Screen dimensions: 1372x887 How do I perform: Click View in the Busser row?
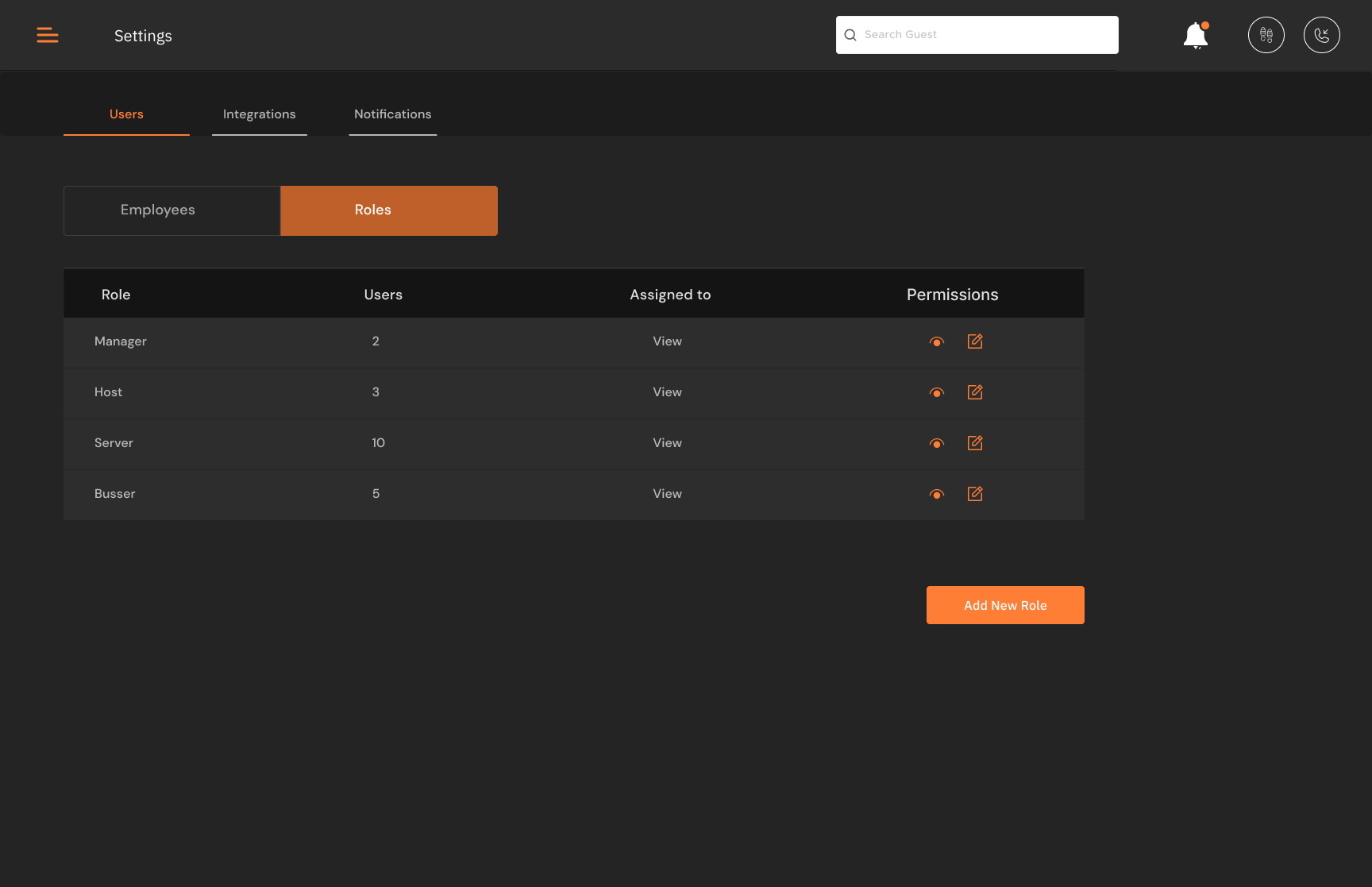(668, 494)
